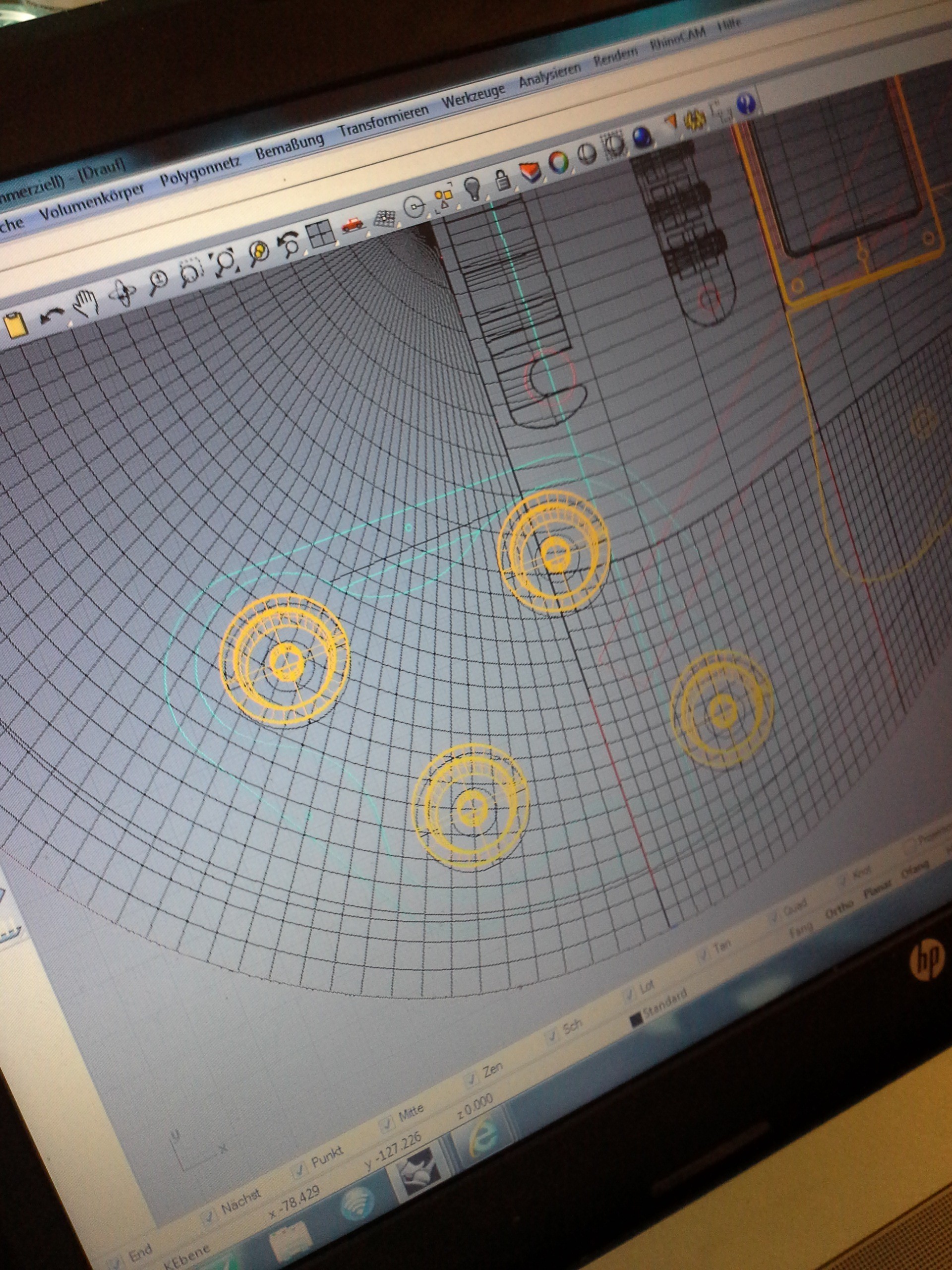Click the z 0.000 coordinate readout

coord(476,1107)
